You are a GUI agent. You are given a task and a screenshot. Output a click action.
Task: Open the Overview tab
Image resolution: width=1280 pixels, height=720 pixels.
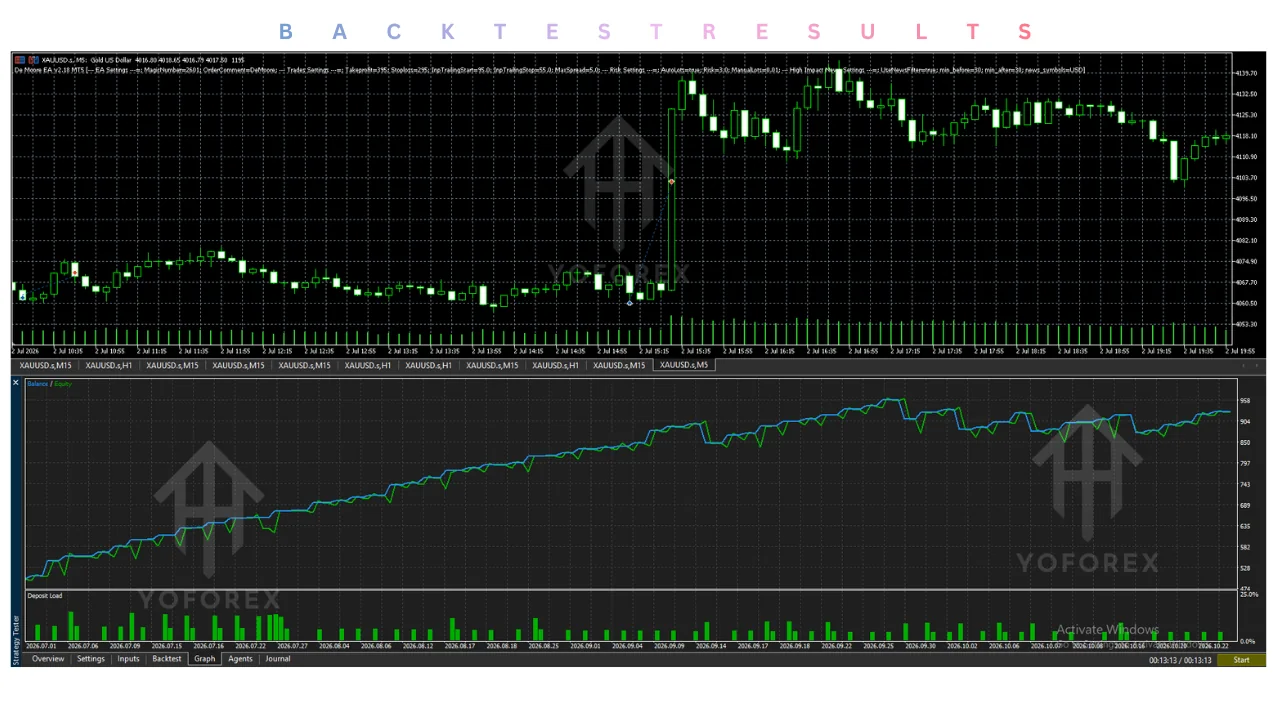[x=48, y=659]
